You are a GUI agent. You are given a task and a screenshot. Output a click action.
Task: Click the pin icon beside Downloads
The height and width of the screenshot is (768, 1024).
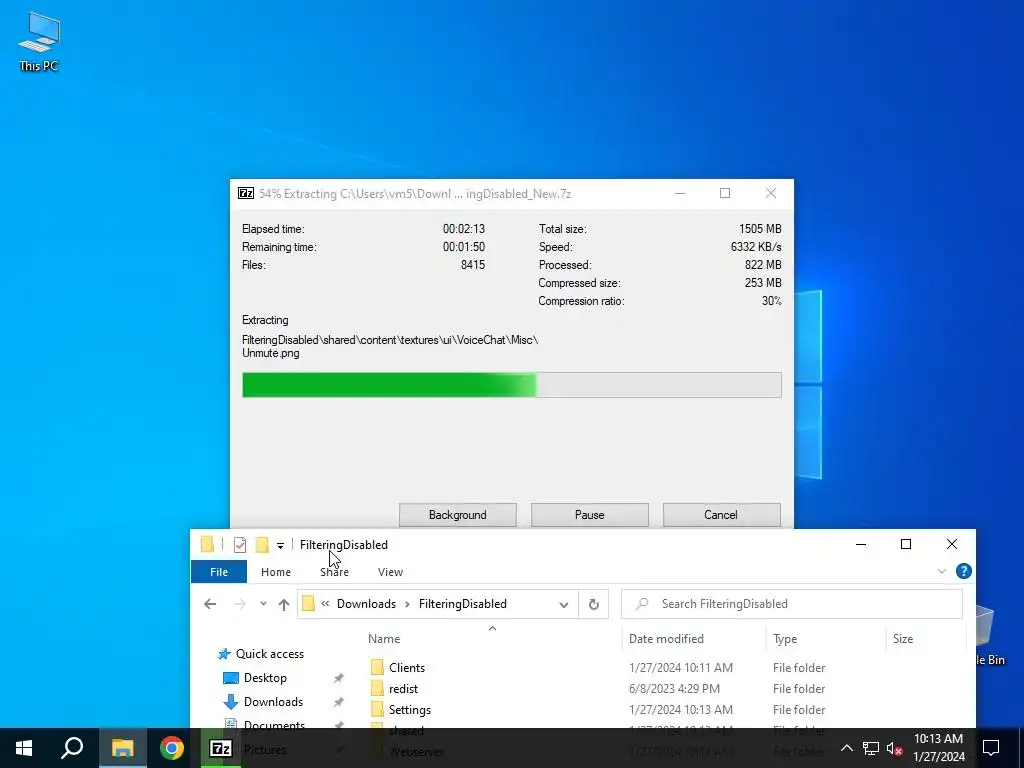[338, 702]
